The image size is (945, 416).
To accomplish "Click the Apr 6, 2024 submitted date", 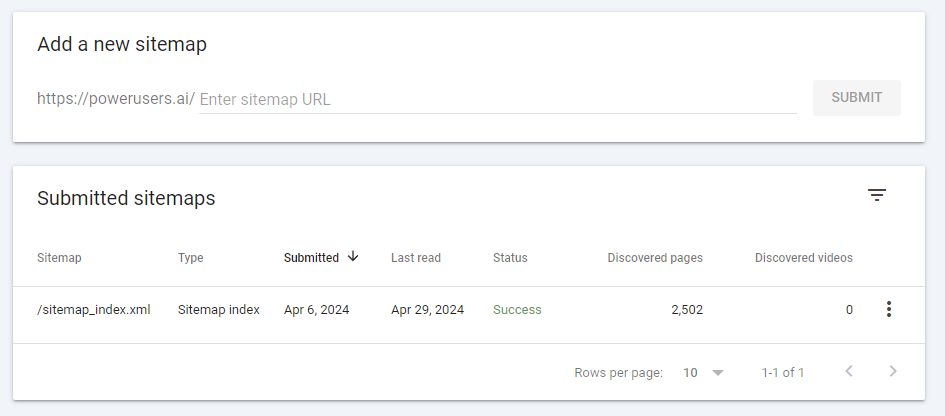I will (x=316, y=310).
